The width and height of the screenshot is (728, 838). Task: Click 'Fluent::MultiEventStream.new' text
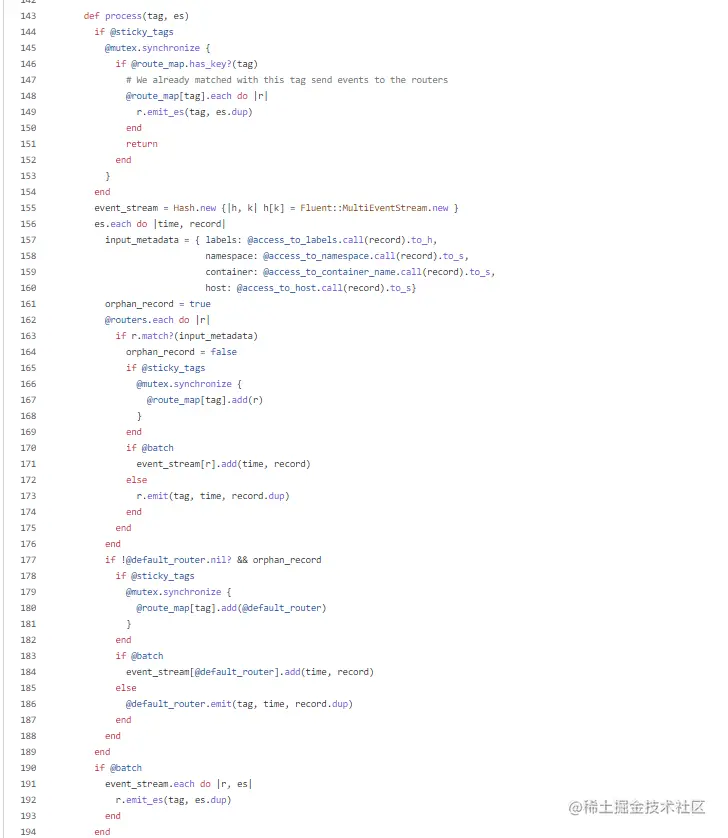[x=374, y=208]
